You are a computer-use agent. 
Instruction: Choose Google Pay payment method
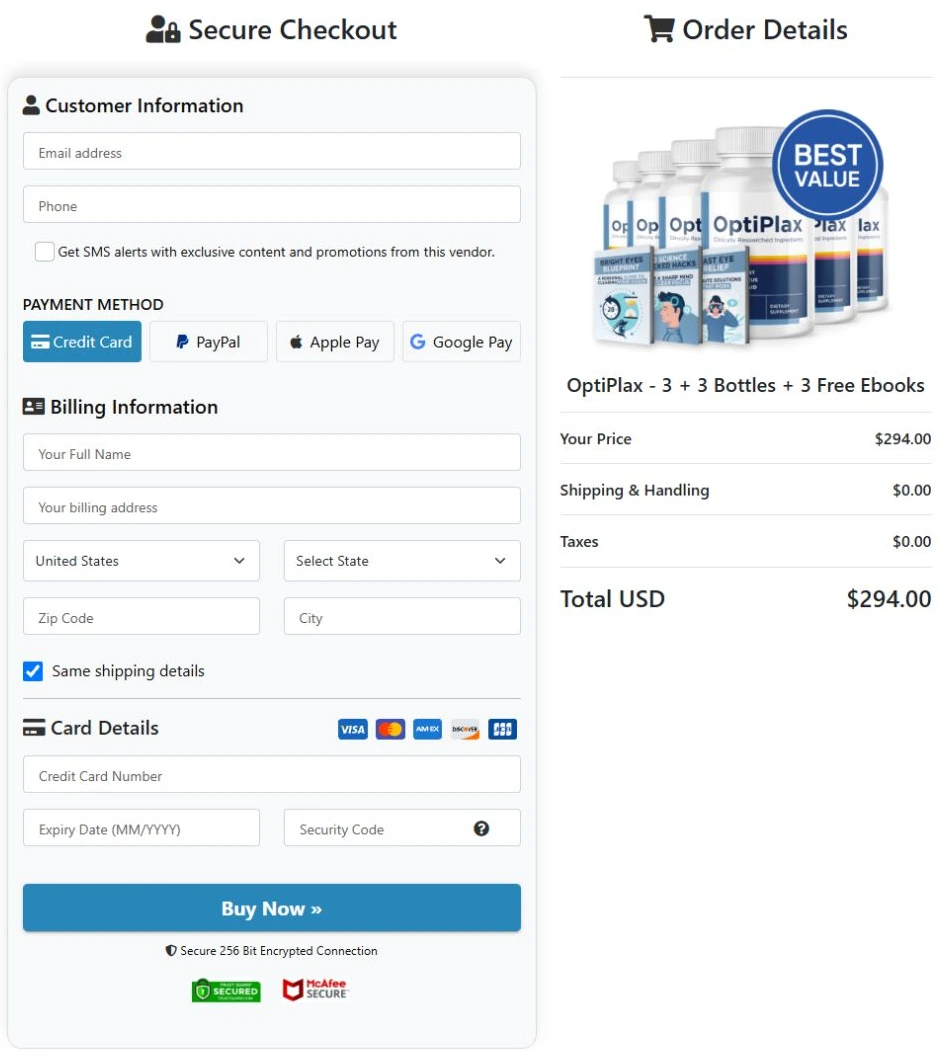click(461, 341)
